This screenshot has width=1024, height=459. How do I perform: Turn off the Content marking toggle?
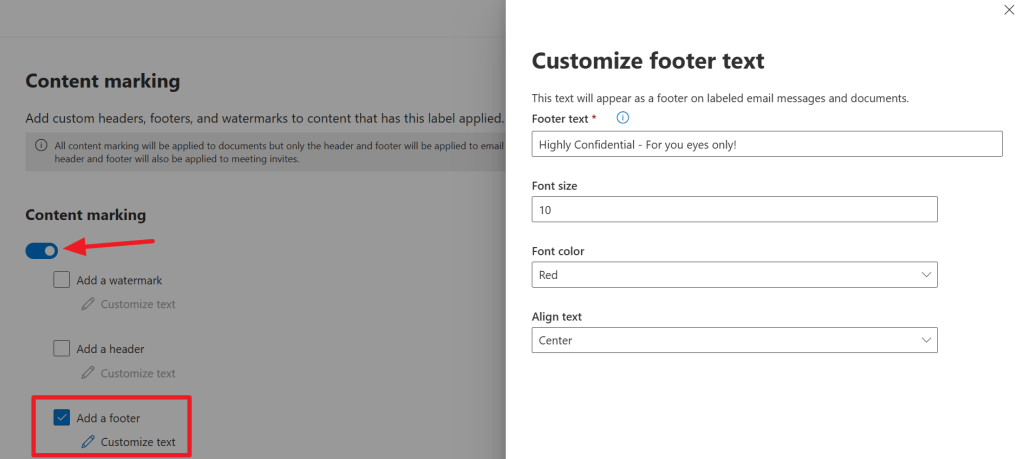pyautogui.click(x=42, y=250)
